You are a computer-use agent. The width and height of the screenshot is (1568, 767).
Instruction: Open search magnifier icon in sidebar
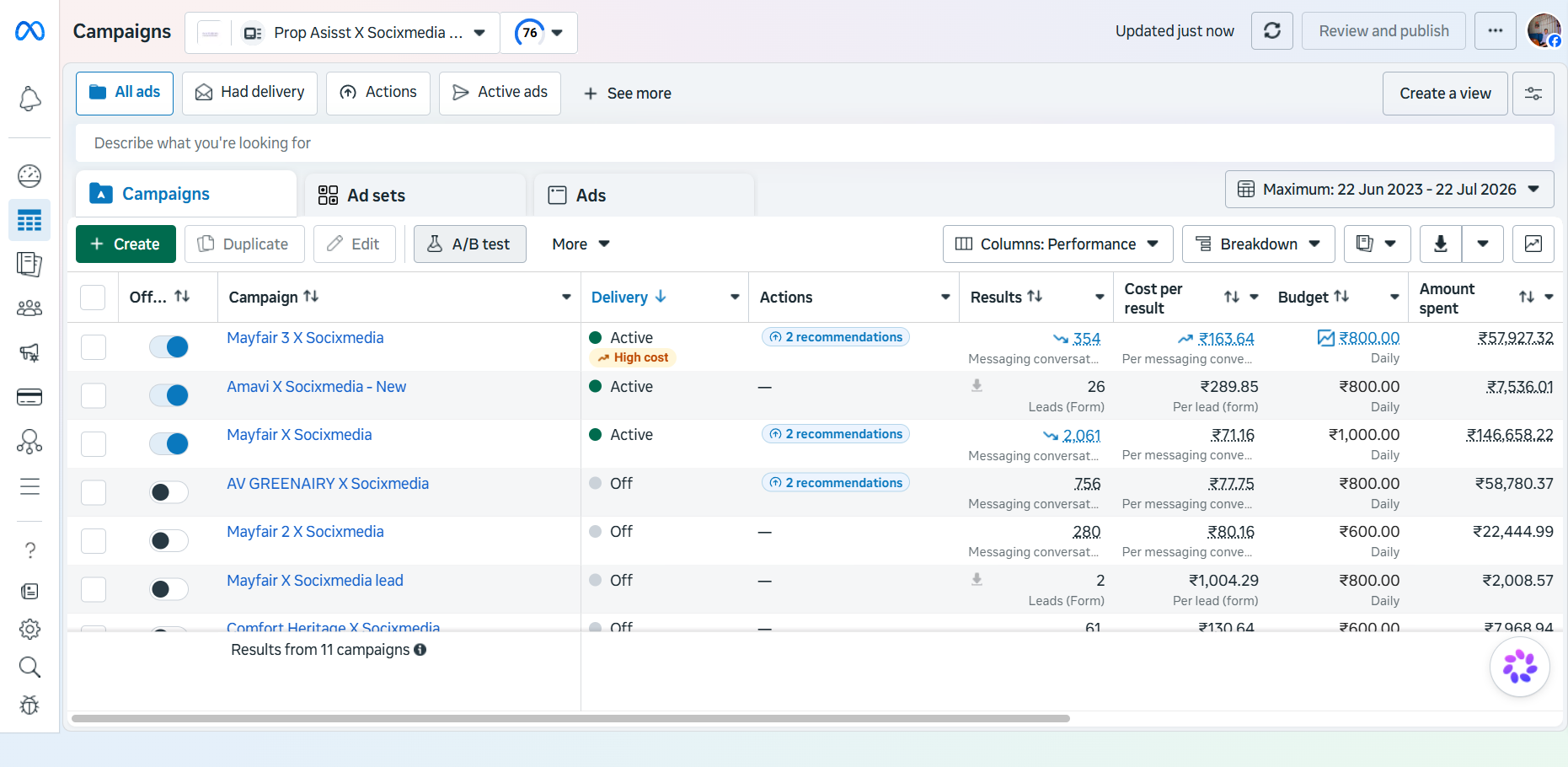(29, 667)
